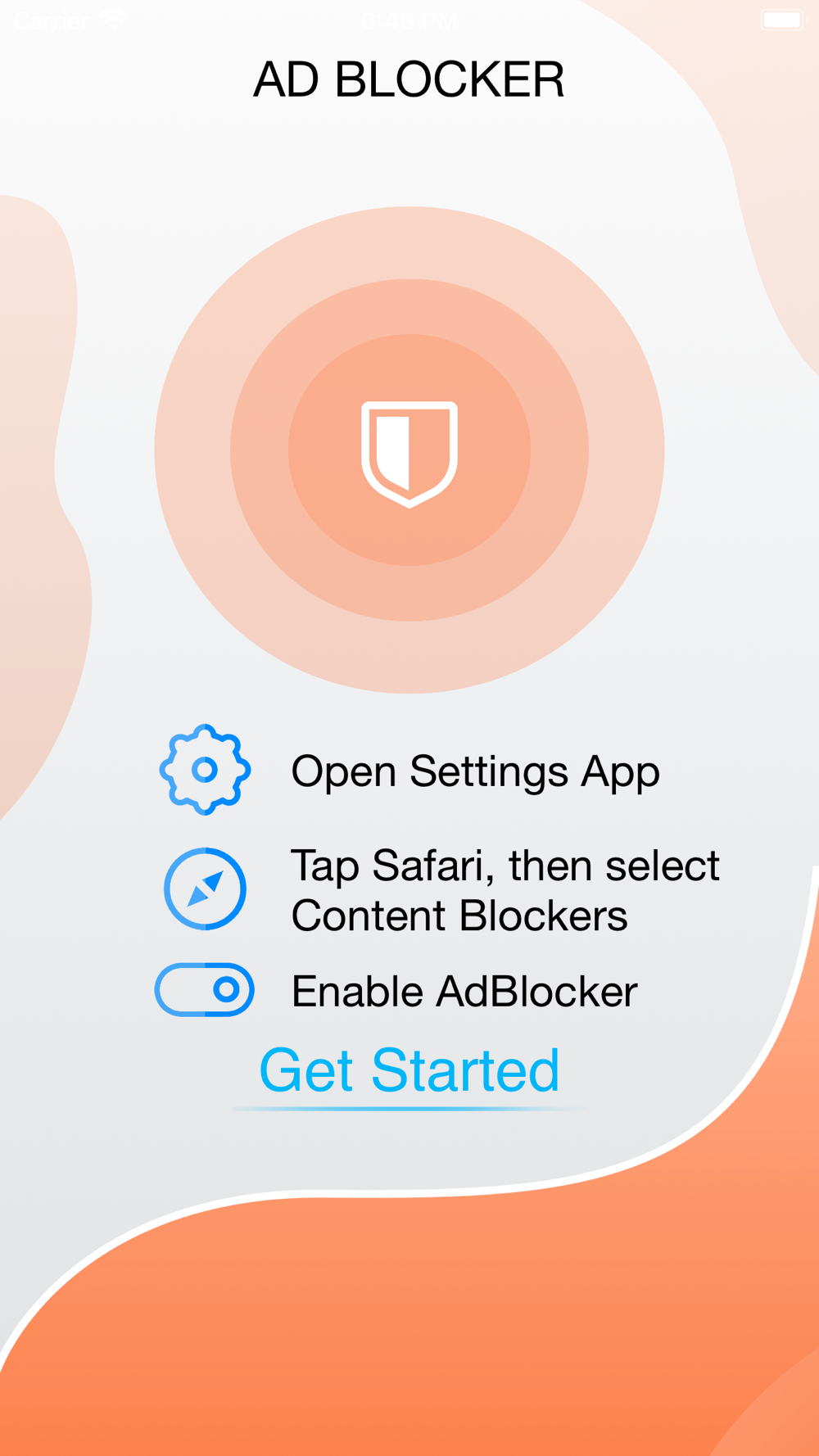The height and width of the screenshot is (1456, 819).
Task: Tap the blue settings gear icon
Action: coord(205,770)
